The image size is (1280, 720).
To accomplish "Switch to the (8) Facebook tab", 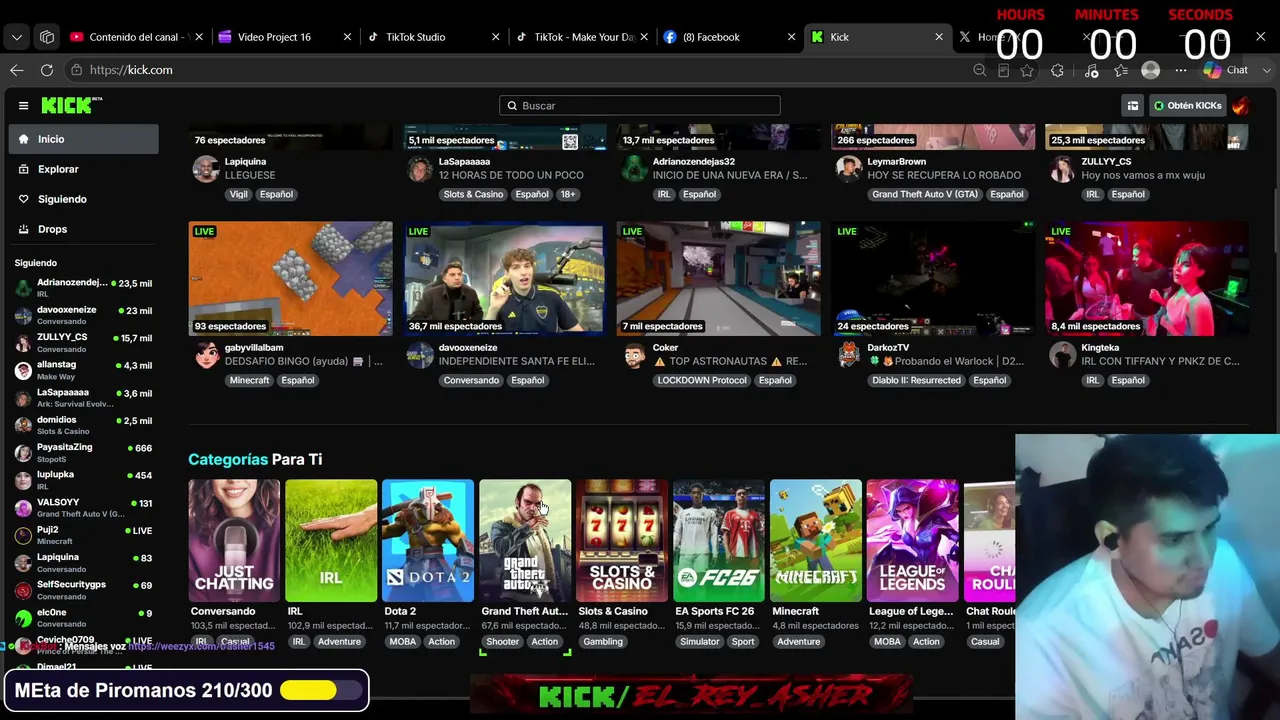I will point(728,37).
